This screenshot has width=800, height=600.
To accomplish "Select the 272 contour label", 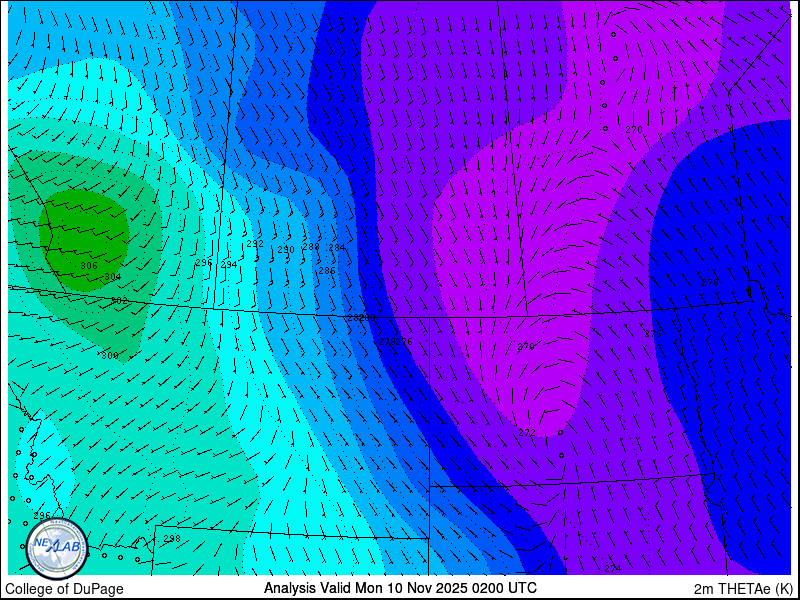I will click(527, 433).
